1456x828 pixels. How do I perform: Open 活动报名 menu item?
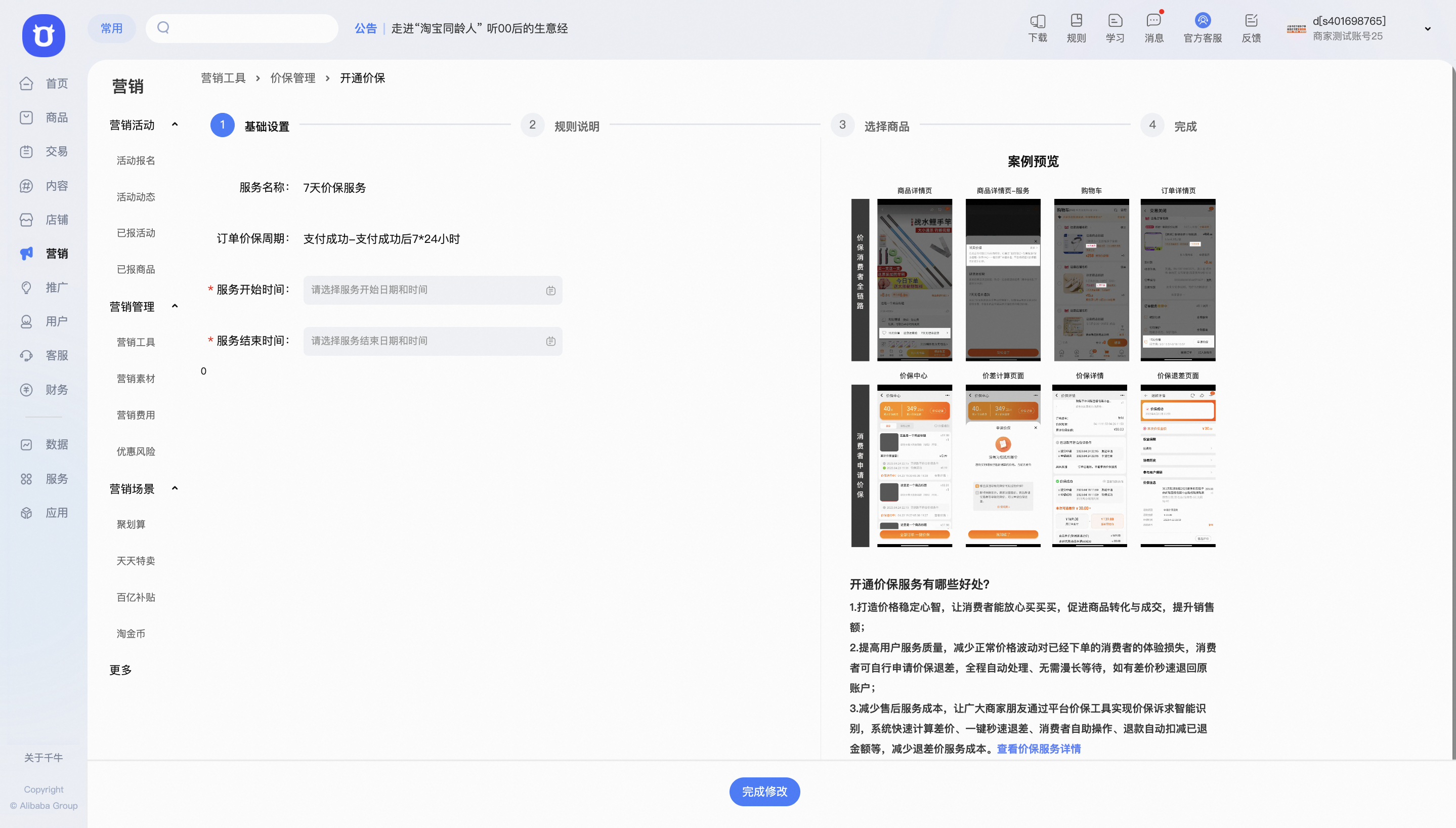click(136, 160)
